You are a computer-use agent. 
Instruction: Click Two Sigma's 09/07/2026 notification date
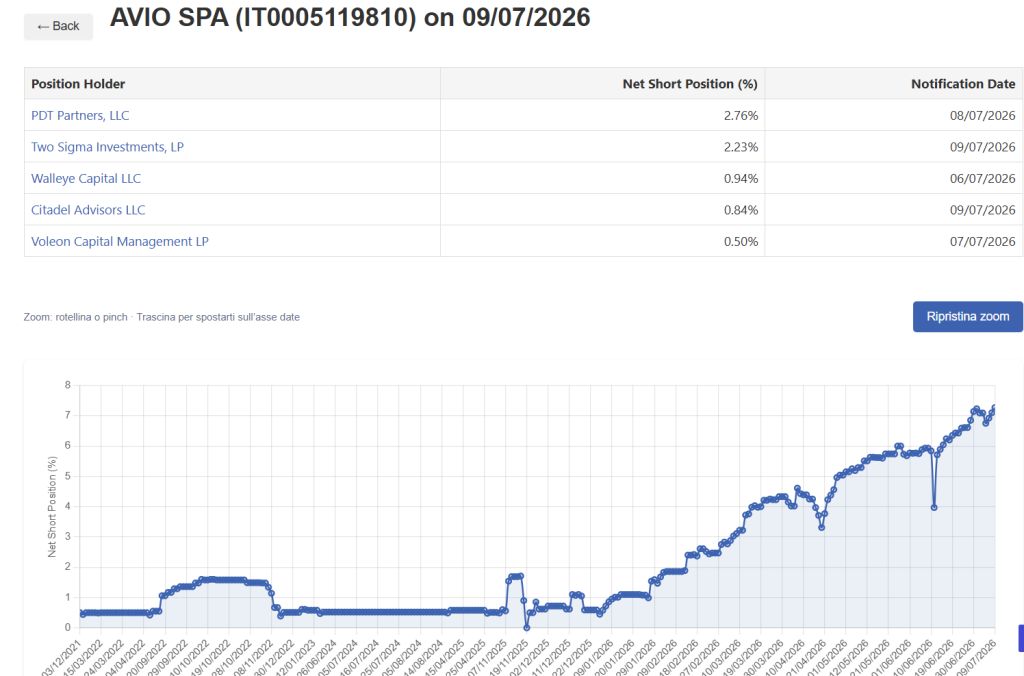coord(982,147)
